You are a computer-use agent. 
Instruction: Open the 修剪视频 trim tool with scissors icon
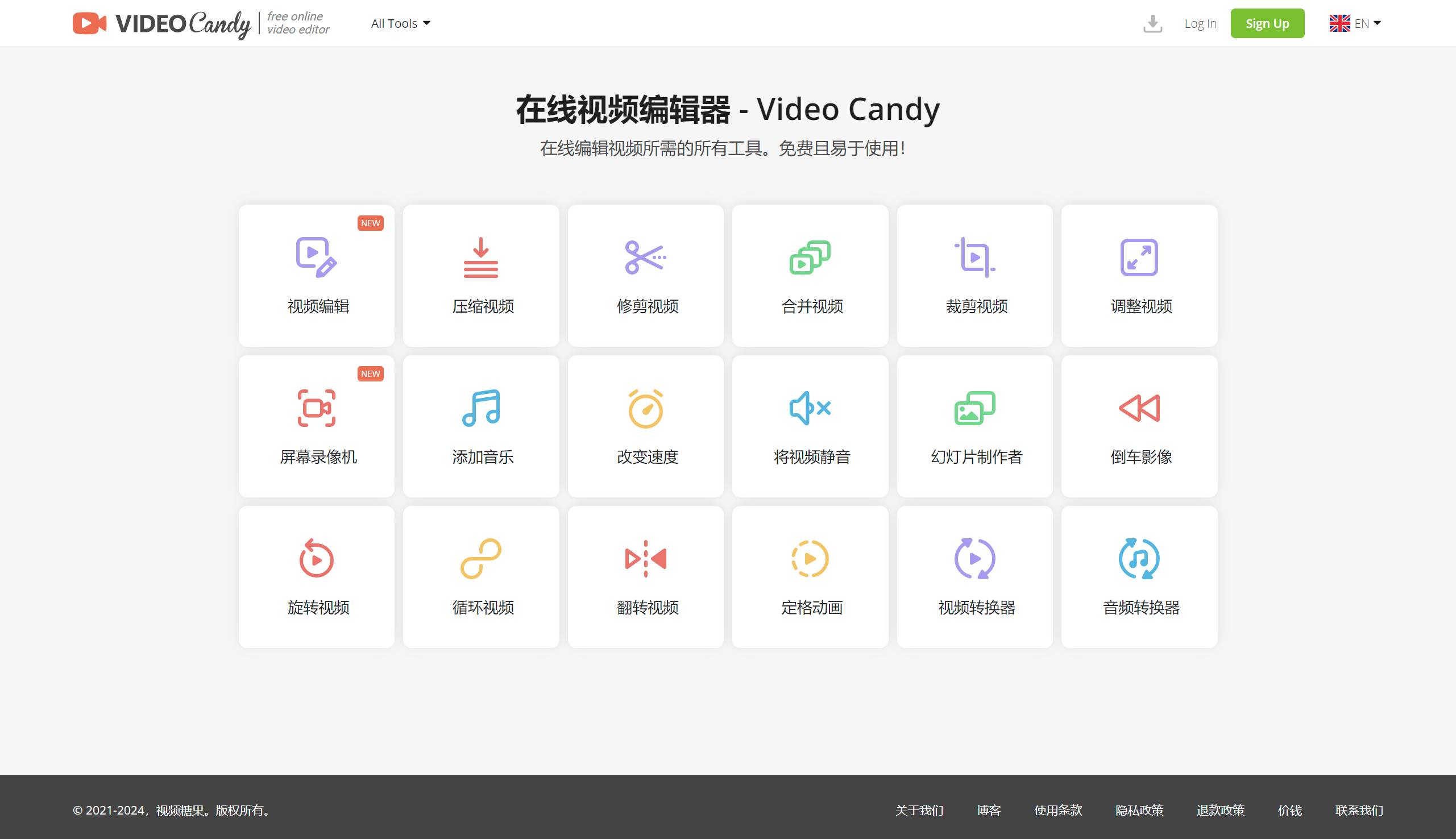645,276
